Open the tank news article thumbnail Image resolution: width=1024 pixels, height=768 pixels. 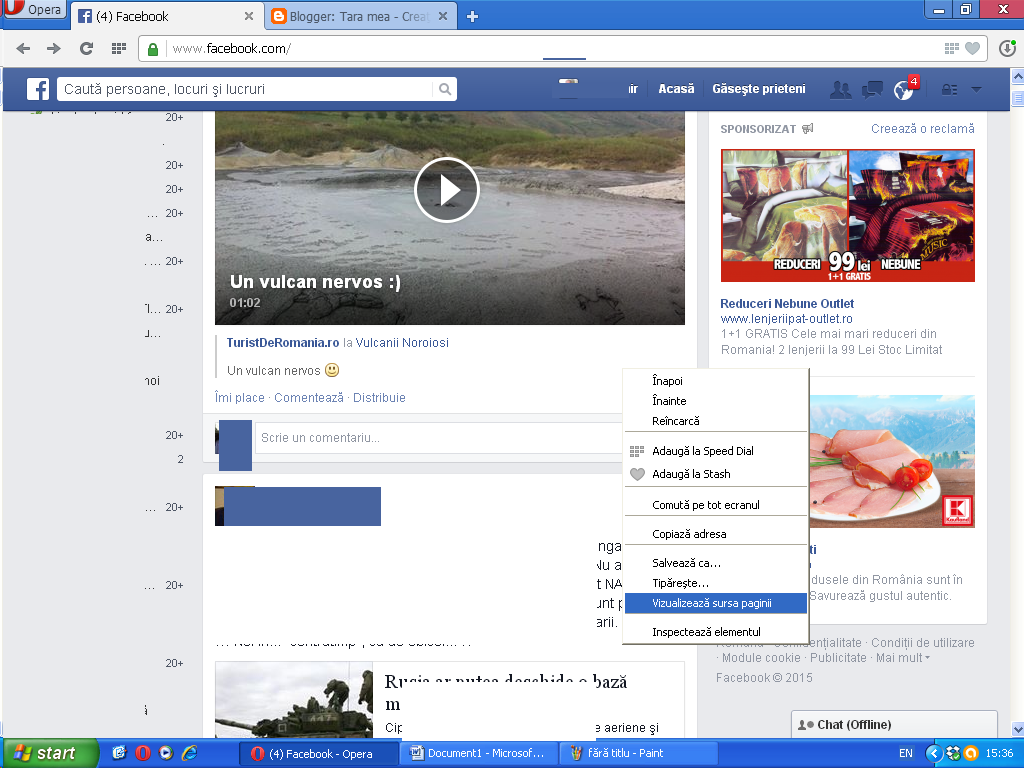(294, 700)
